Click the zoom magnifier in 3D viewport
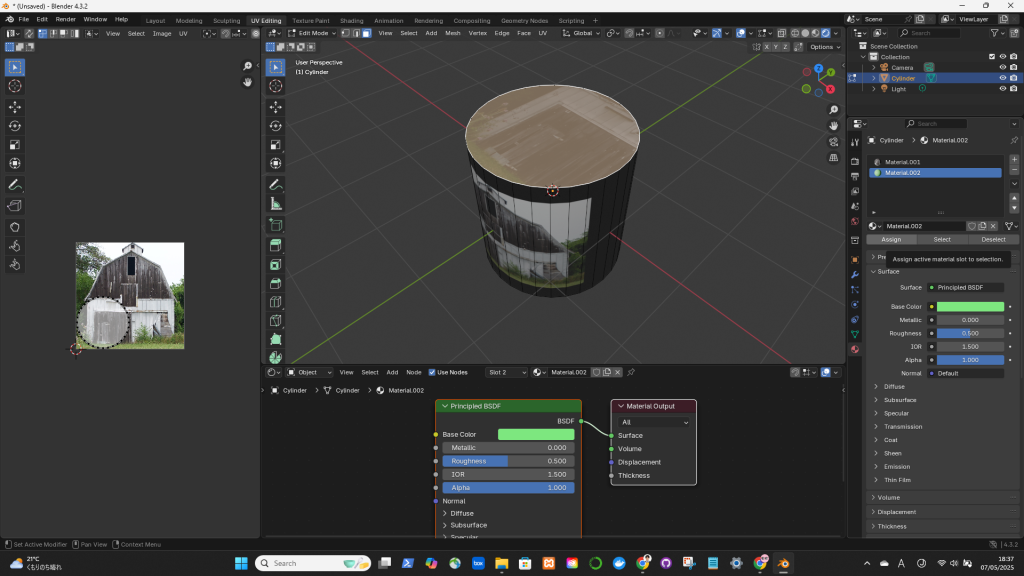 tap(834, 109)
